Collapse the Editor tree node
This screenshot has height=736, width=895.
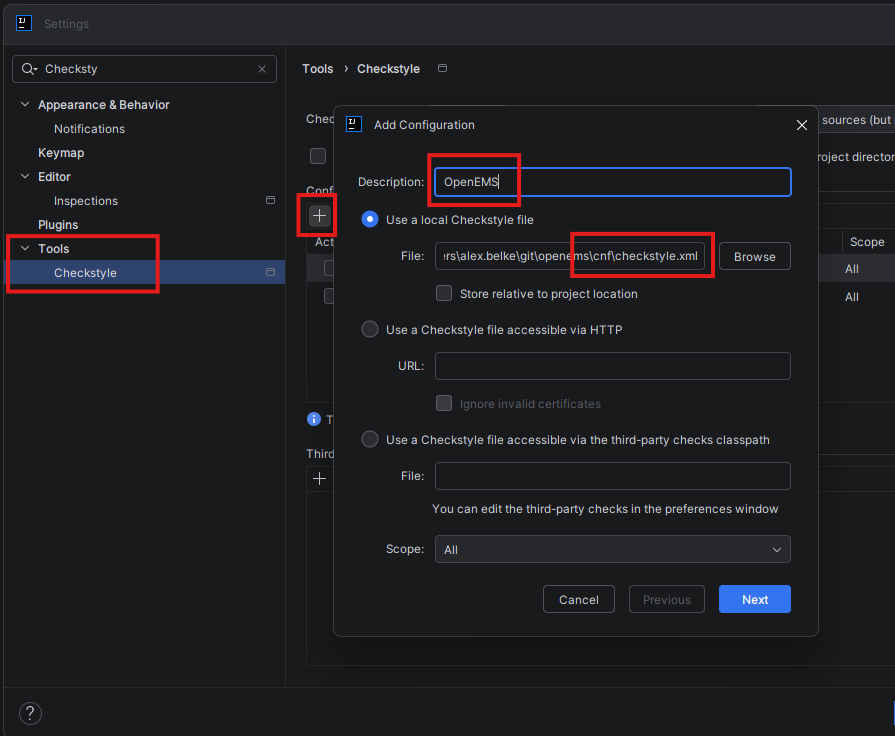(x=25, y=177)
